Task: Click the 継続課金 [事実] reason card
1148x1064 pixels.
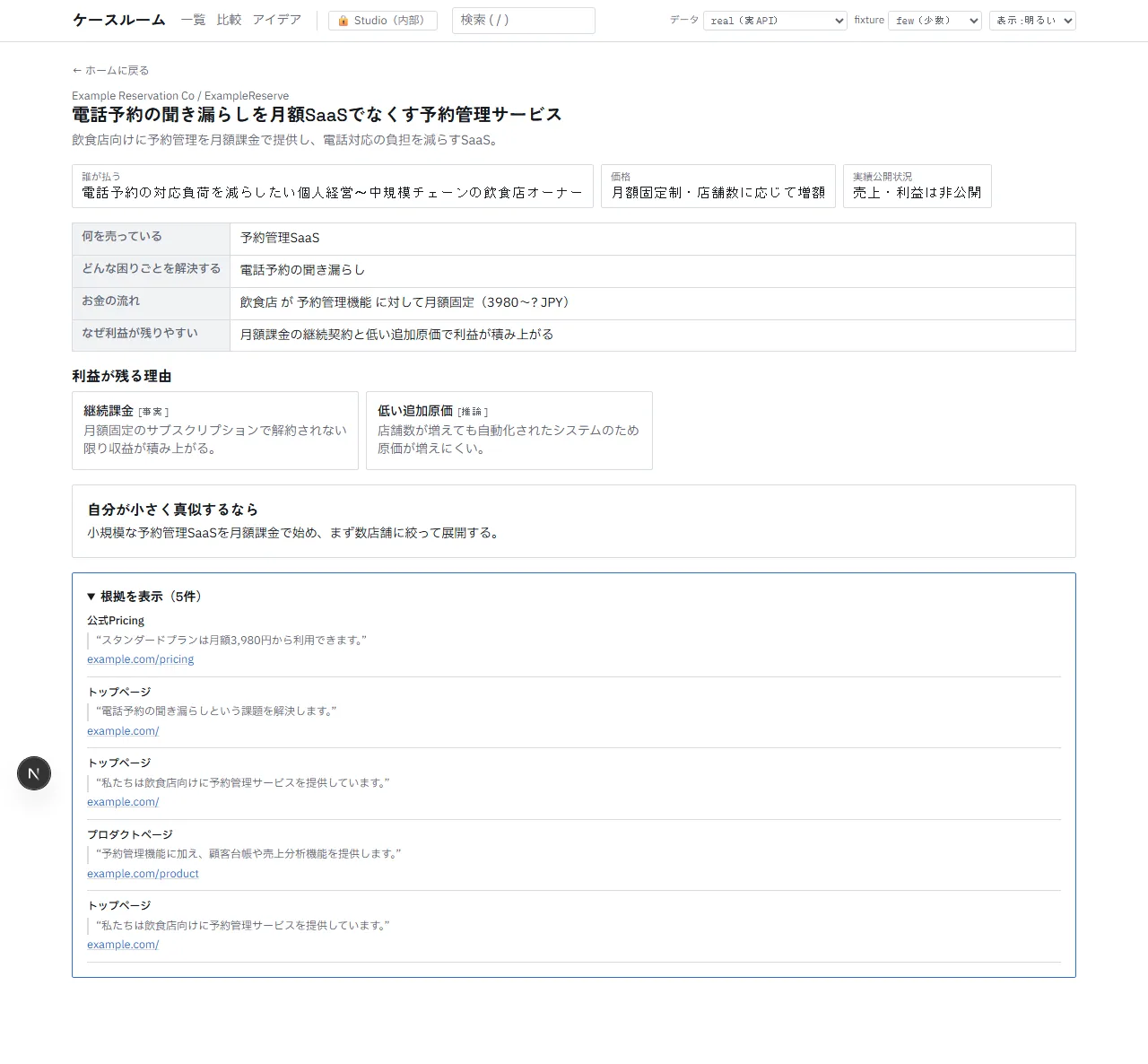Action: click(x=215, y=431)
